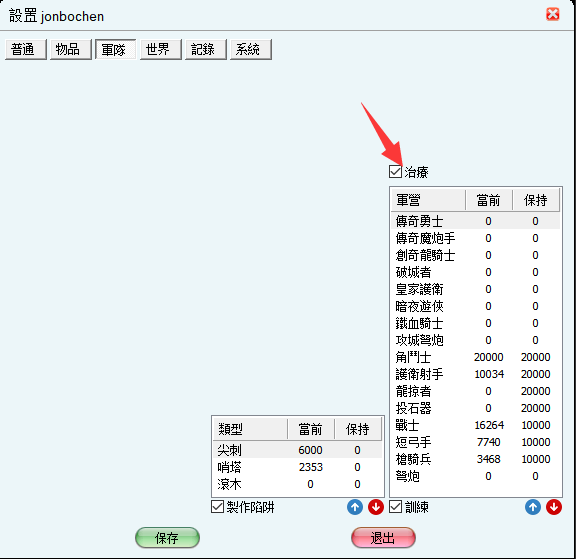Click the green 保存 button
Viewport: 576px width, 559px height.
[x=168, y=538]
